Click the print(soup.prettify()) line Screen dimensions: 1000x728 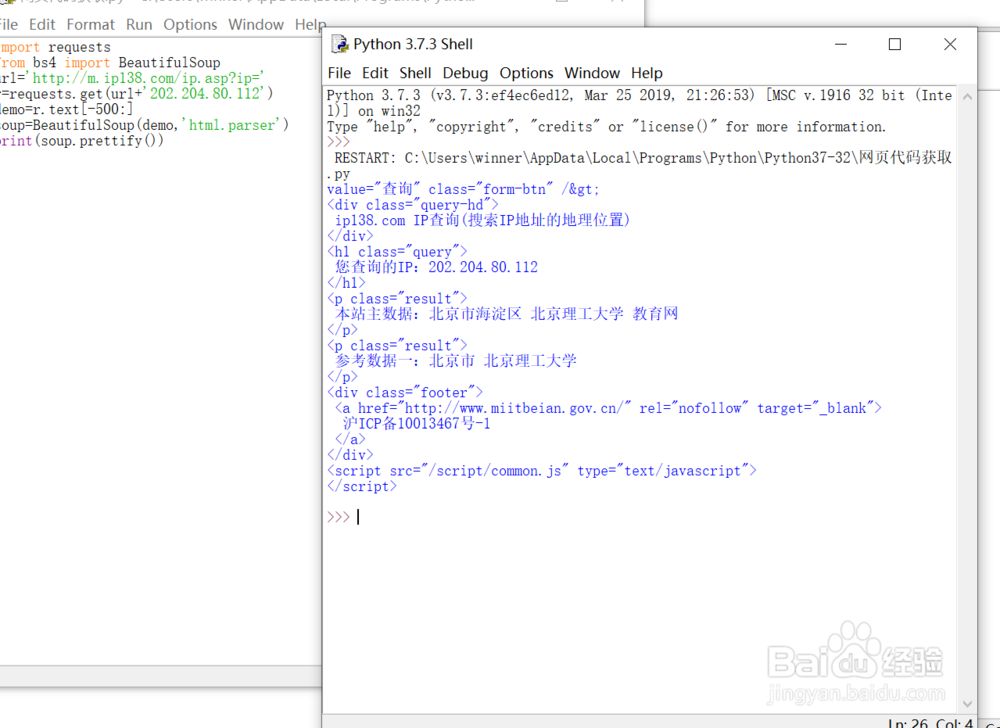pyautogui.click(x=82, y=141)
